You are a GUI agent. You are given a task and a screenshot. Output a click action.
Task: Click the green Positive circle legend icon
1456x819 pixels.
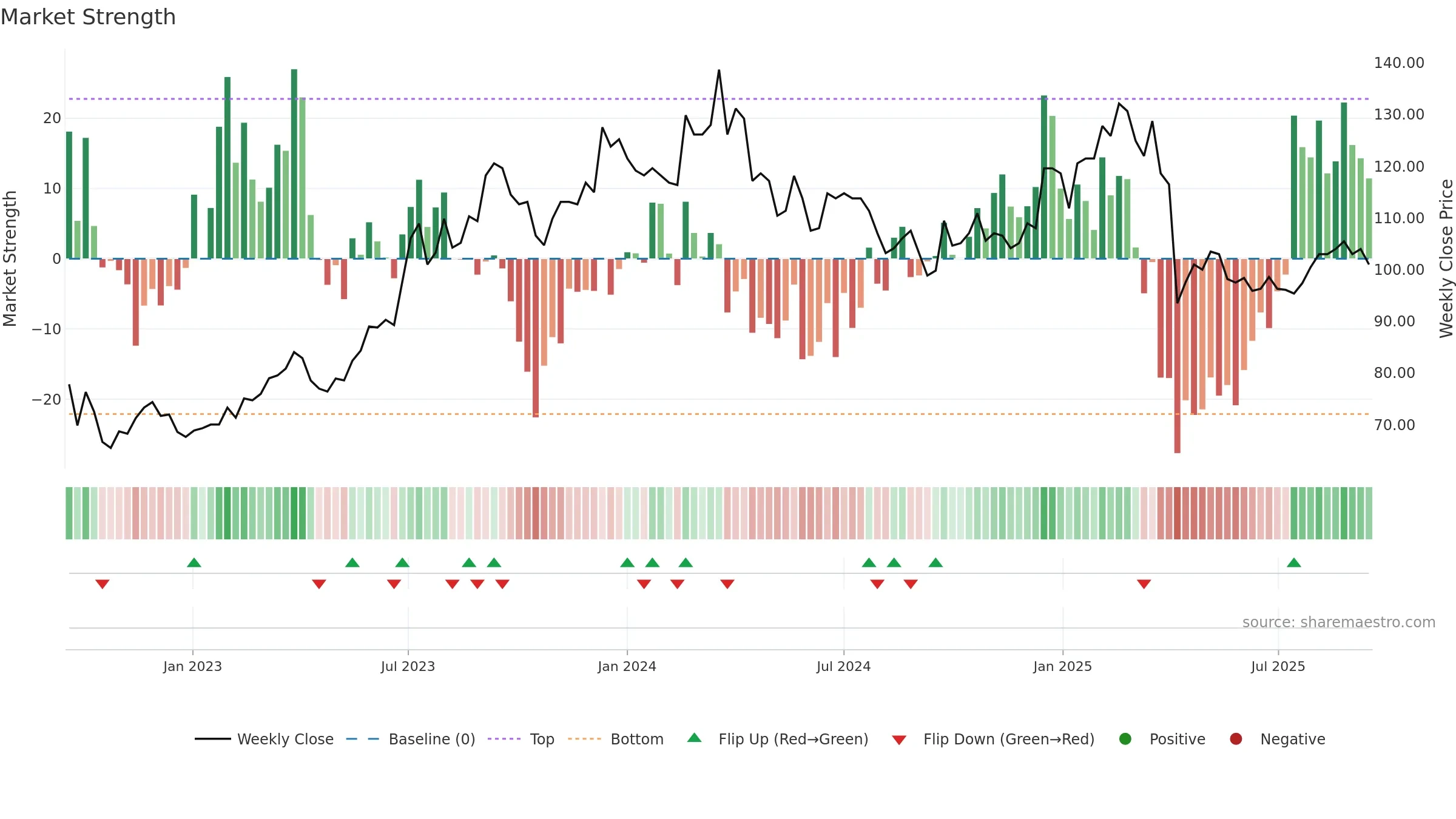coord(1125,739)
